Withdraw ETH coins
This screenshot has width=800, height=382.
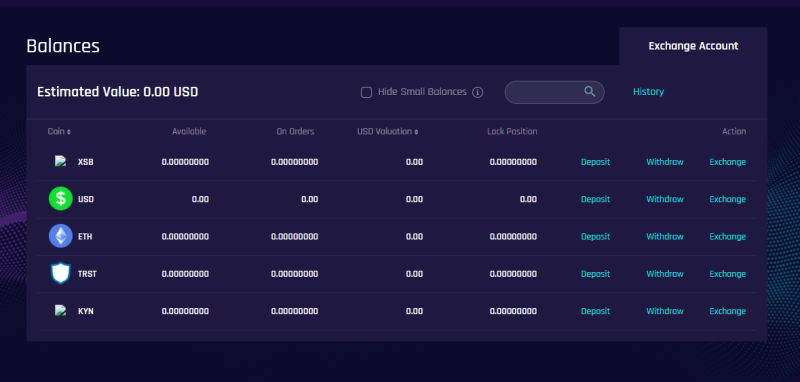(665, 237)
